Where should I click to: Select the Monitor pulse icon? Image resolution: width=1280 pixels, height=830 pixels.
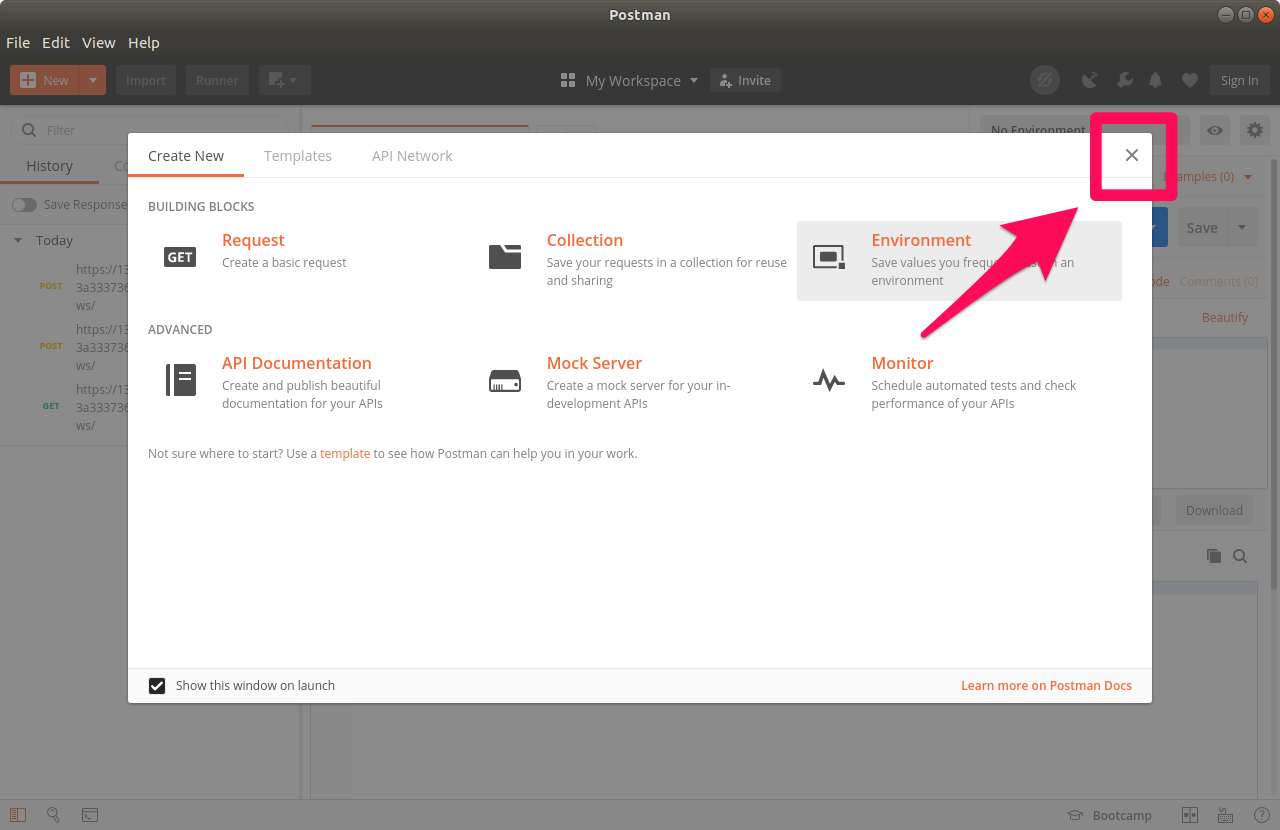click(829, 380)
